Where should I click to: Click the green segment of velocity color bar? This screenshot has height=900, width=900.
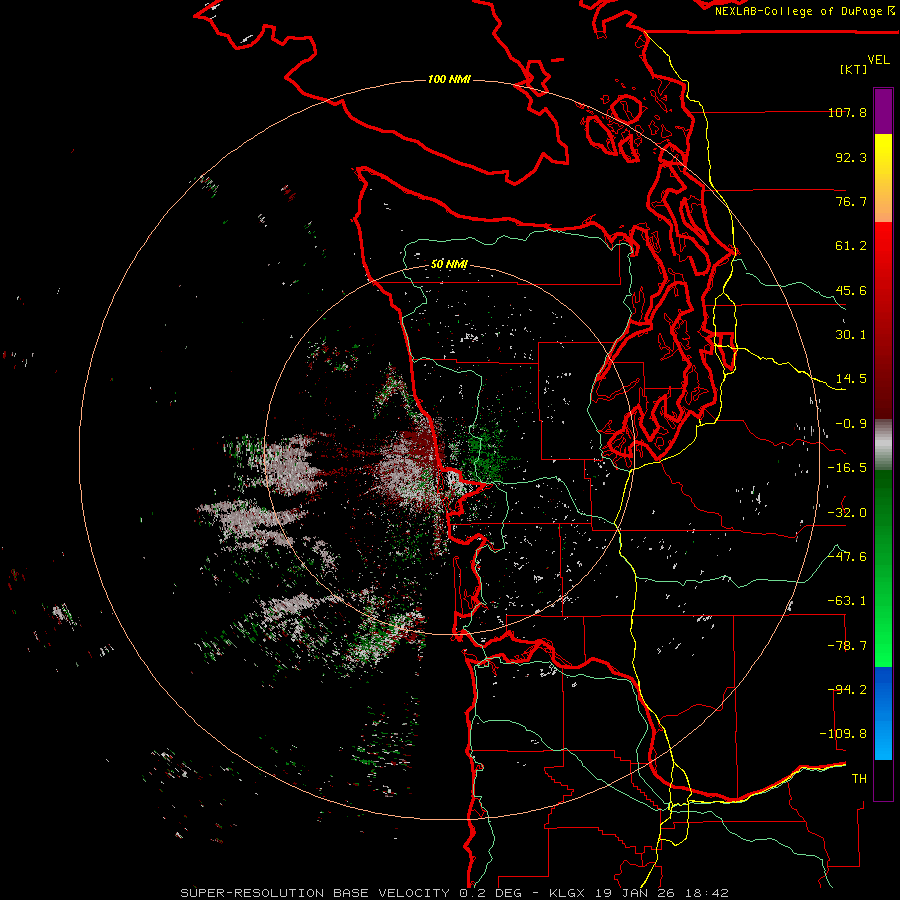[883, 568]
